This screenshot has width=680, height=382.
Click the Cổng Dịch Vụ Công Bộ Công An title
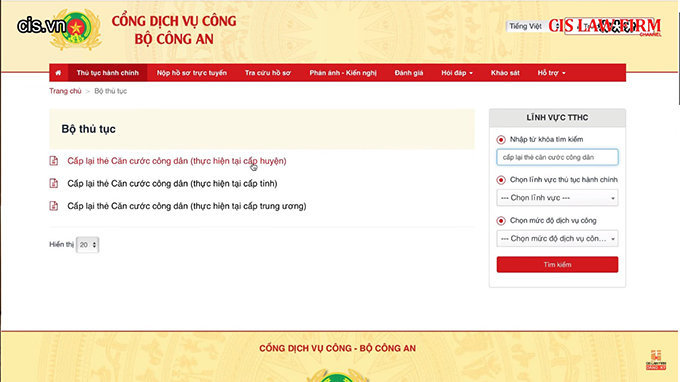pos(174,30)
